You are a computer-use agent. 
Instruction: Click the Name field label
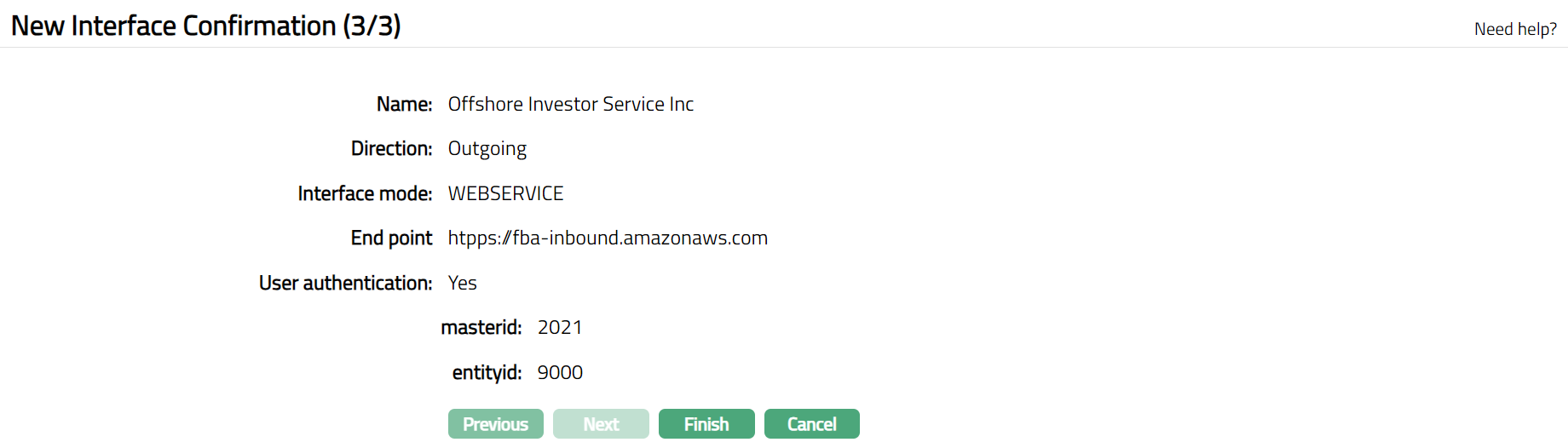(x=405, y=104)
